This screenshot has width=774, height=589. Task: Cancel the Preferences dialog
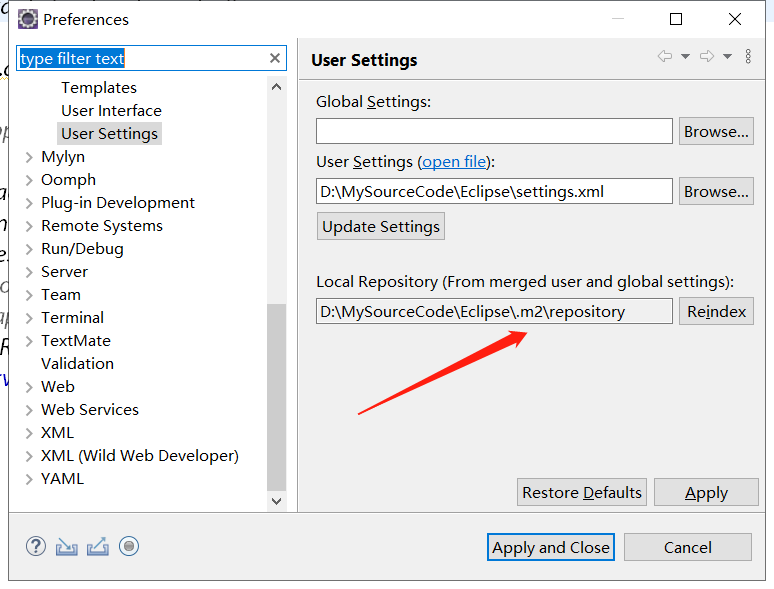[x=688, y=547]
